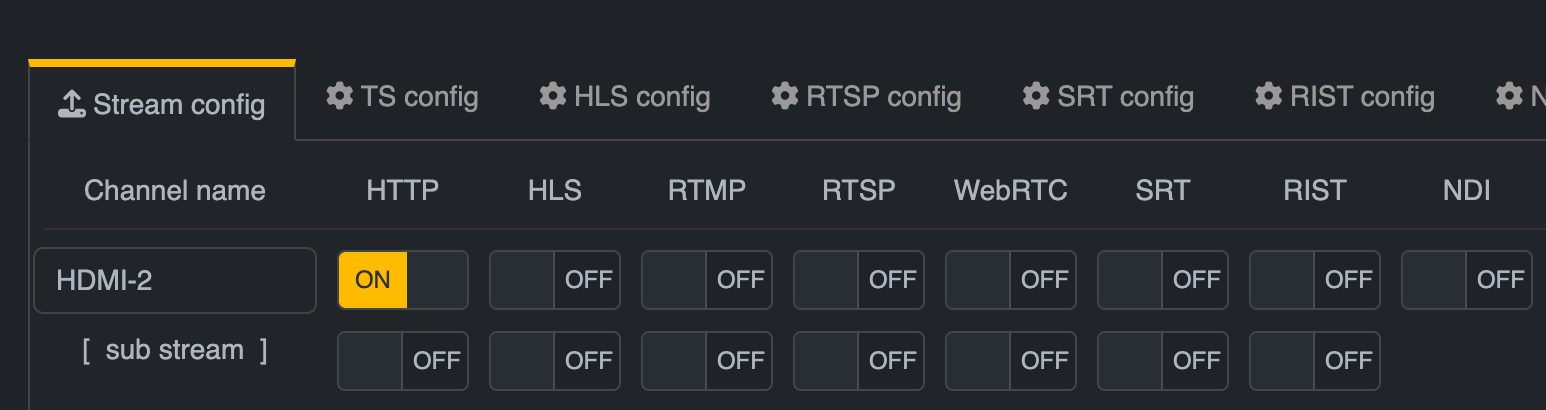Switch to the RTSP config tab
The image size is (1546, 410).
[x=866, y=97]
